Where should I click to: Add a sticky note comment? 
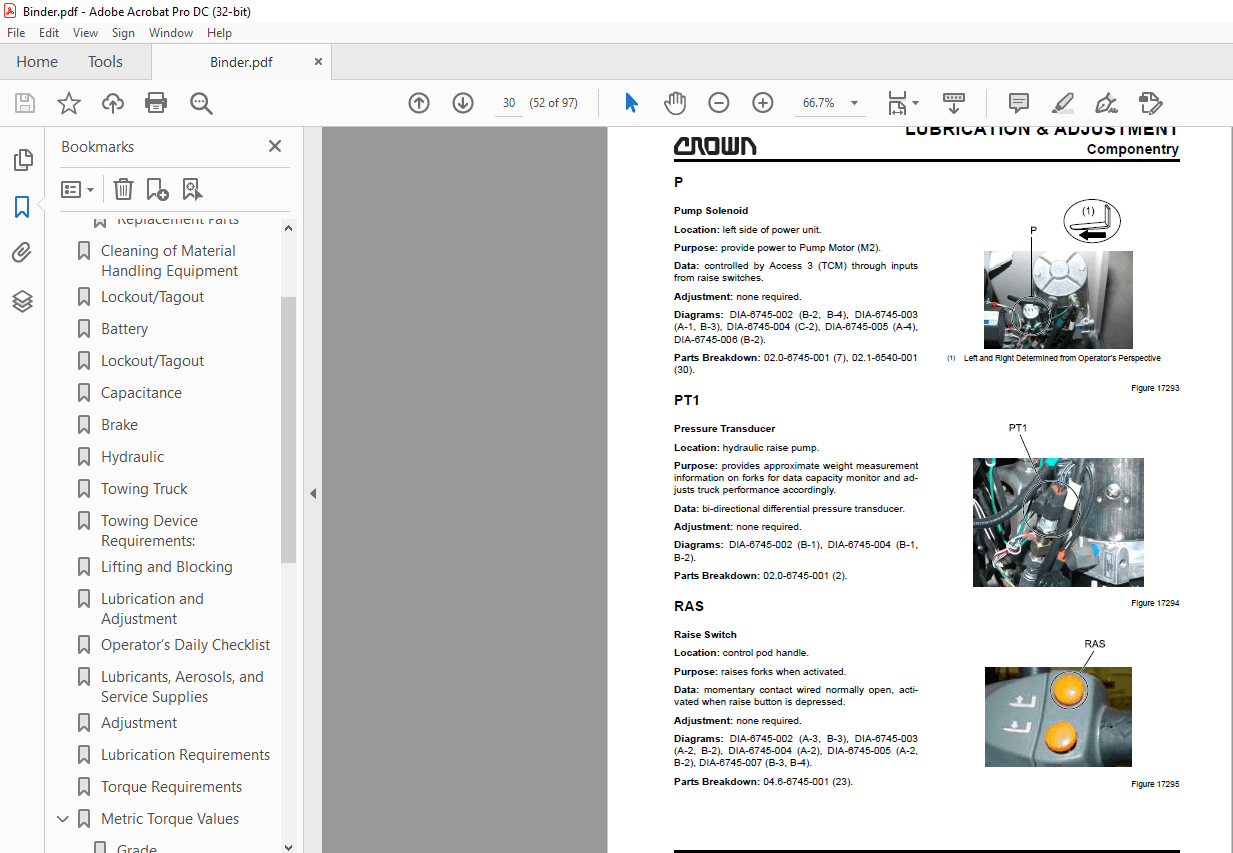pos(1018,103)
